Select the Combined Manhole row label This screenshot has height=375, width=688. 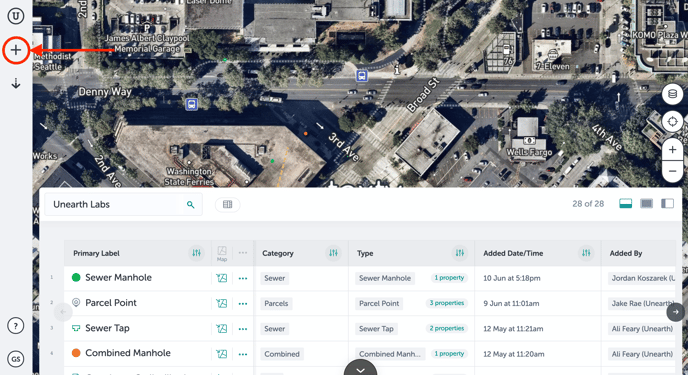coord(128,353)
